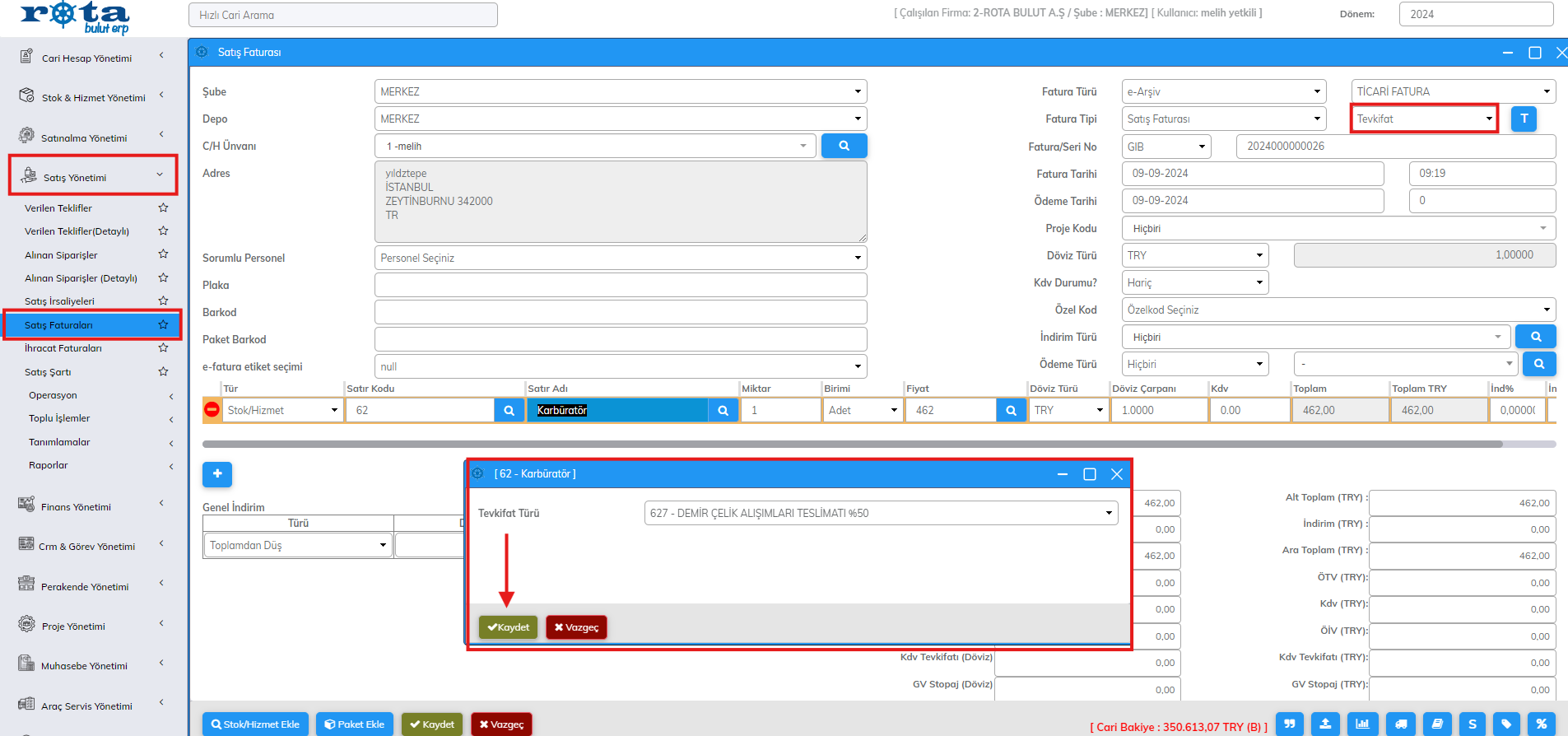Add a new row with blue plus button
The width and height of the screenshot is (1568, 736).
click(x=217, y=473)
